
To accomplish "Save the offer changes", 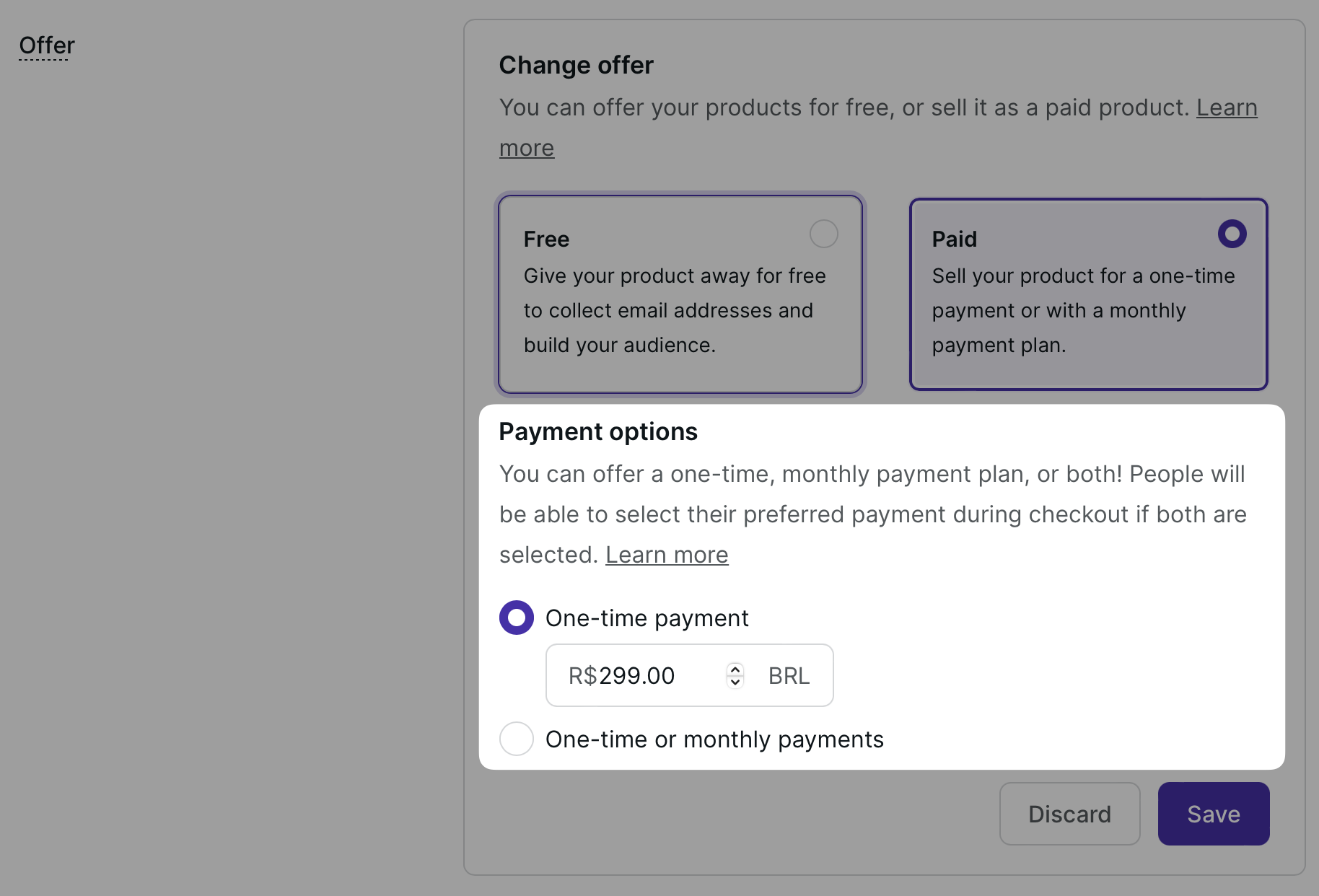I will click(x=1213, y=814).
